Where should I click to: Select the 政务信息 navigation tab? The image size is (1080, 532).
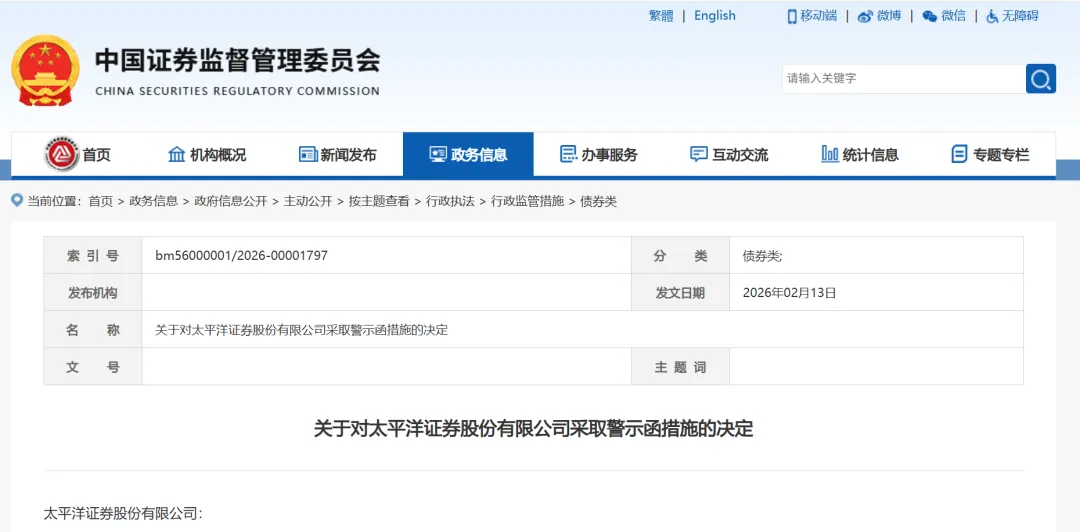point(468,154)
